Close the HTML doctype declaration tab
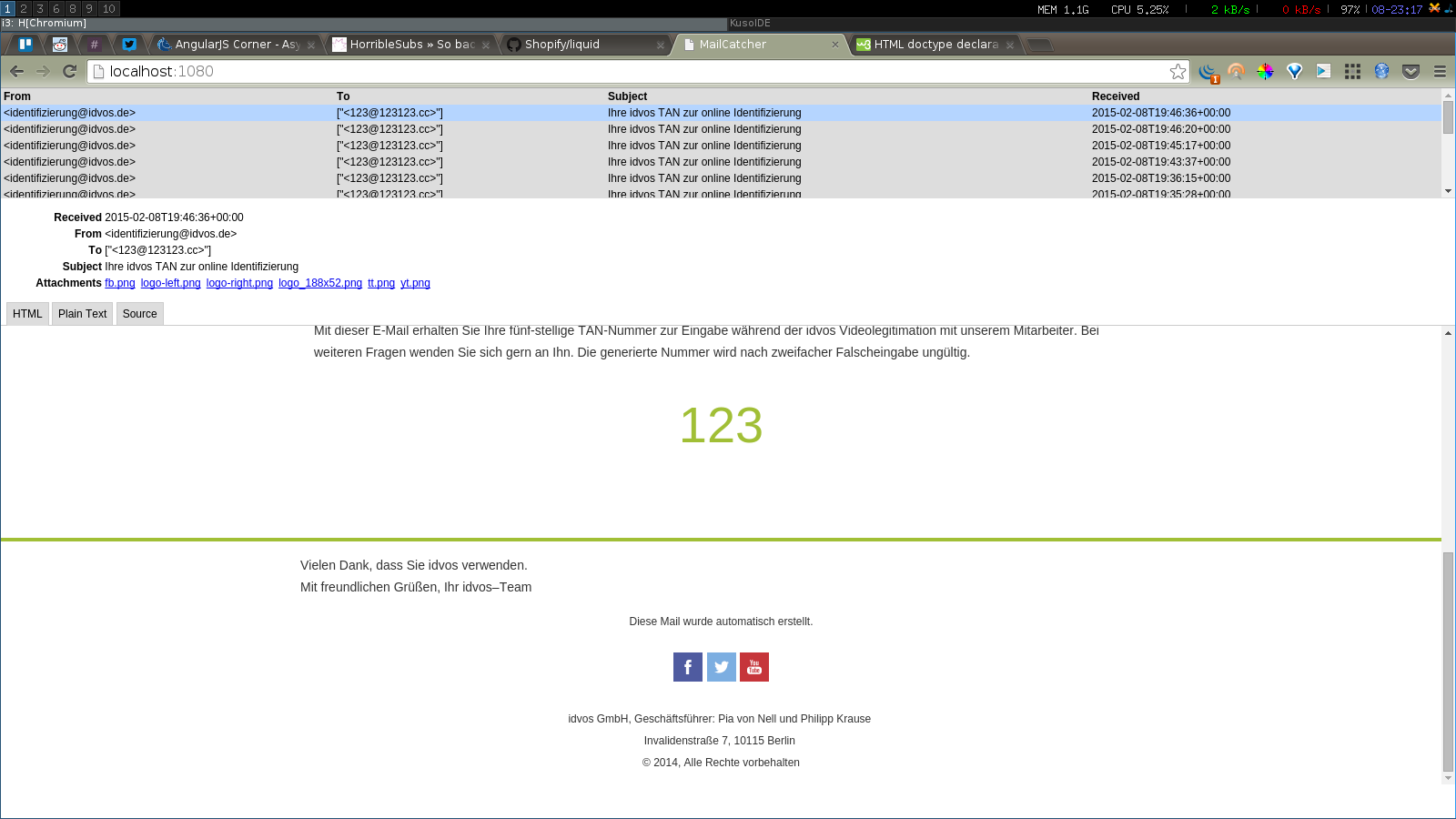Viewport: 1456px width, 819px height. 1010,45
